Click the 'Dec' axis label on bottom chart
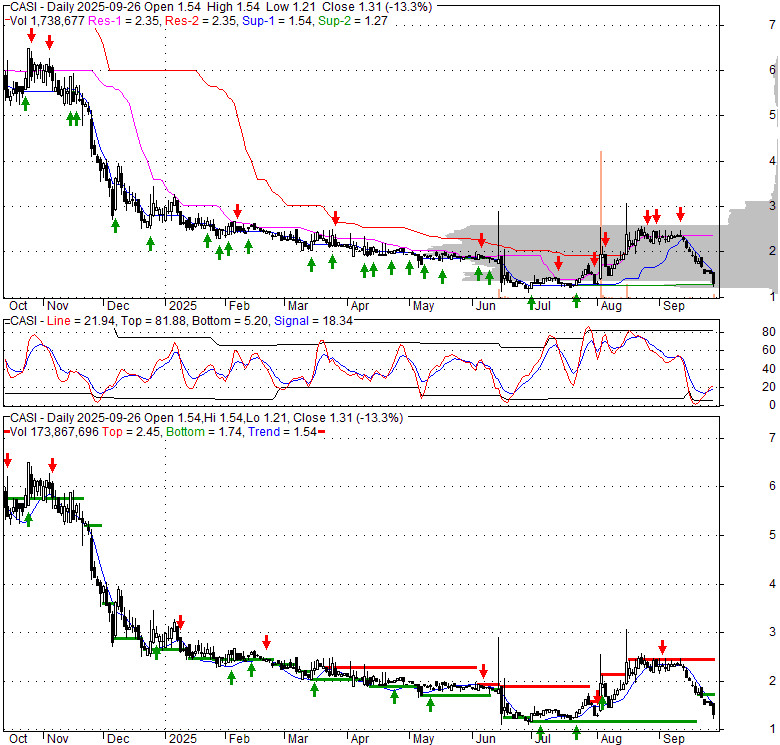This screenshot has height=745, width=780. [118, 739]
